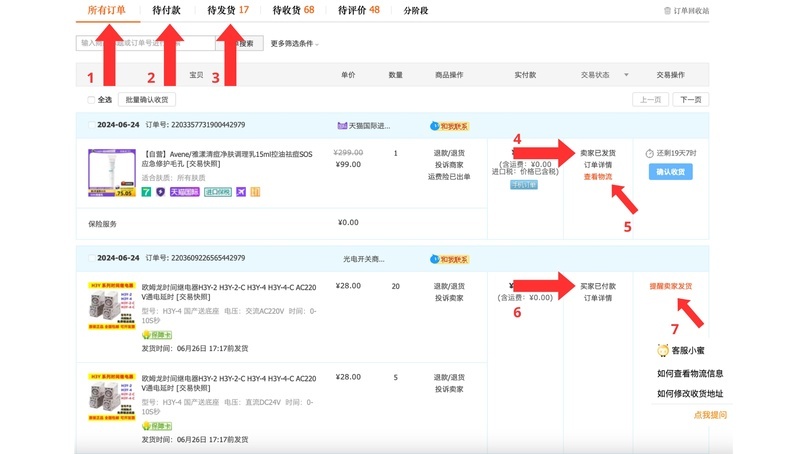The height and width of the screenshot is (454, 807).
Task: Click the blue 手机订单 badge
Action: (524, 184)
